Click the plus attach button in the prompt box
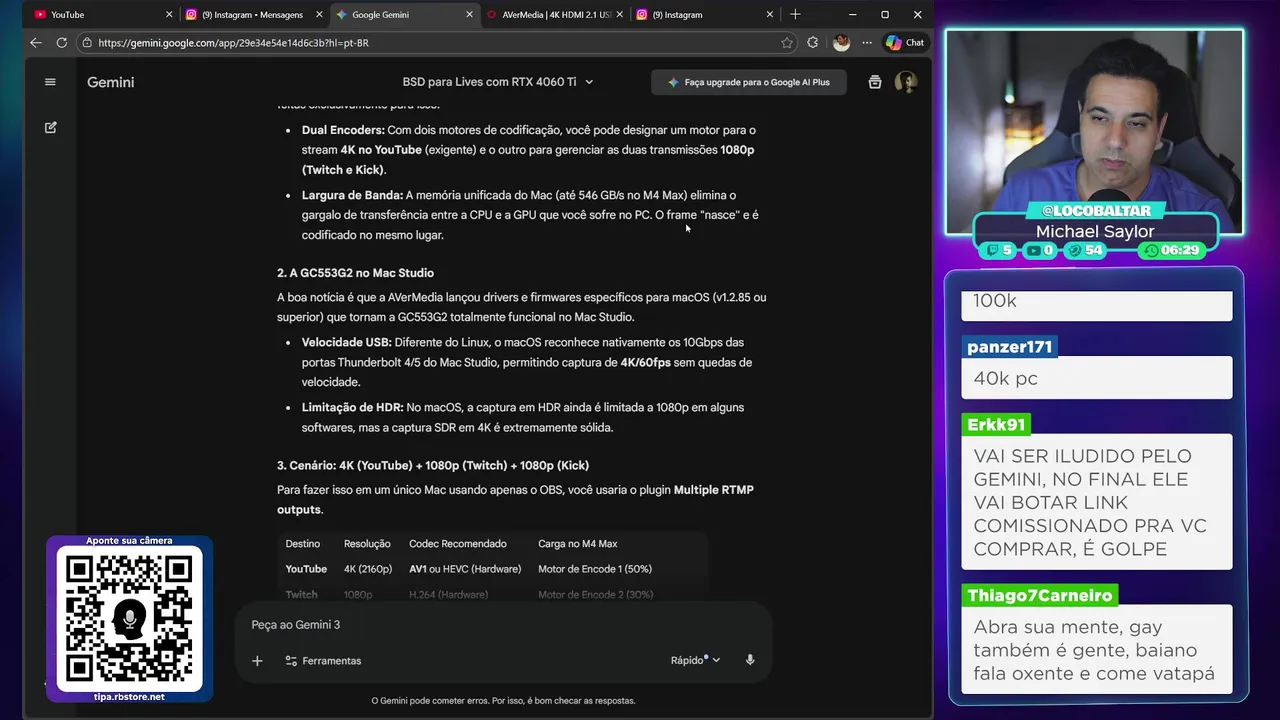1280x720 pixels. point(257,661)
